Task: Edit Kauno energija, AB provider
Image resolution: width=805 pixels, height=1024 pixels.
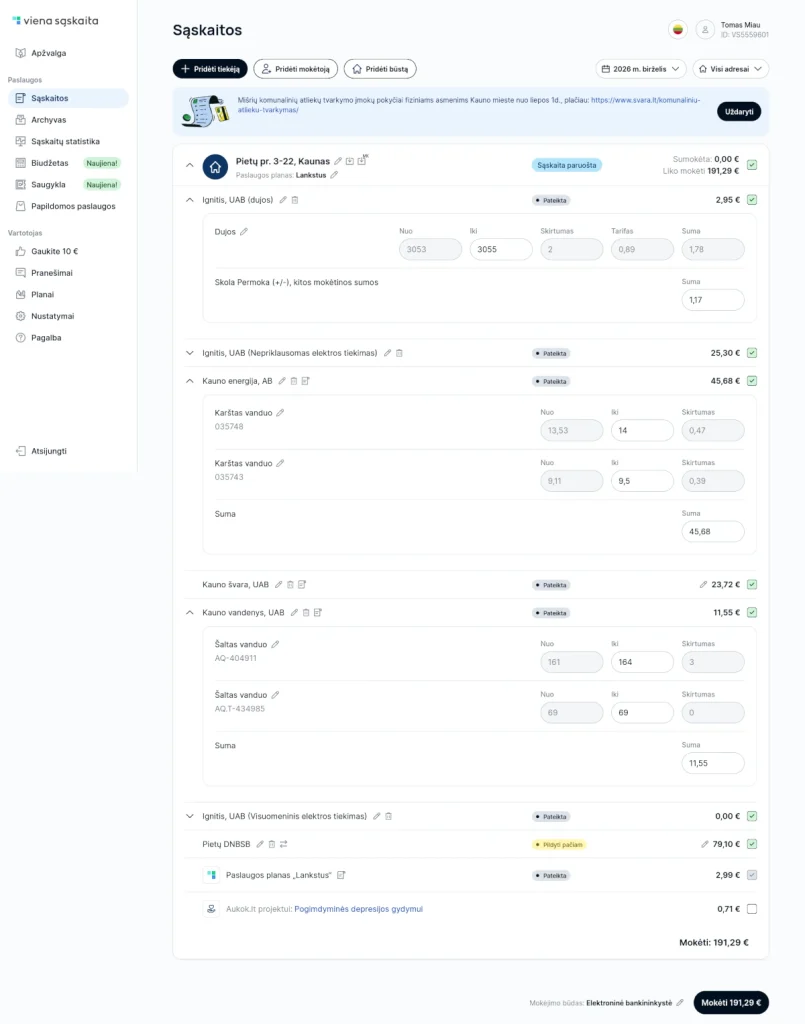Action: point(282,381)
